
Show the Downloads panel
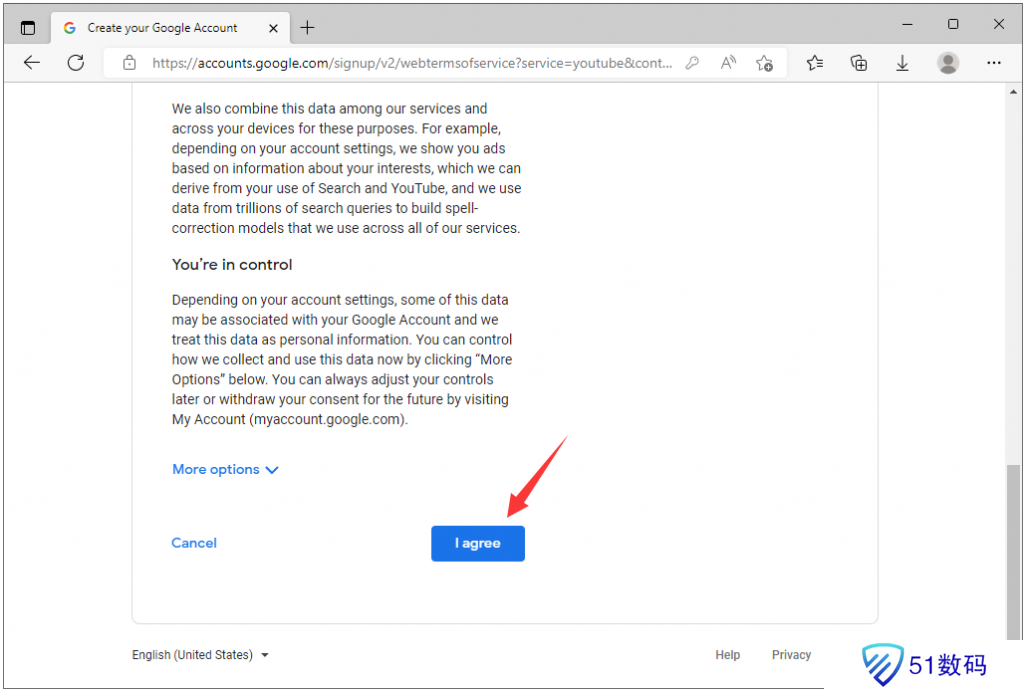coord(902,63)
